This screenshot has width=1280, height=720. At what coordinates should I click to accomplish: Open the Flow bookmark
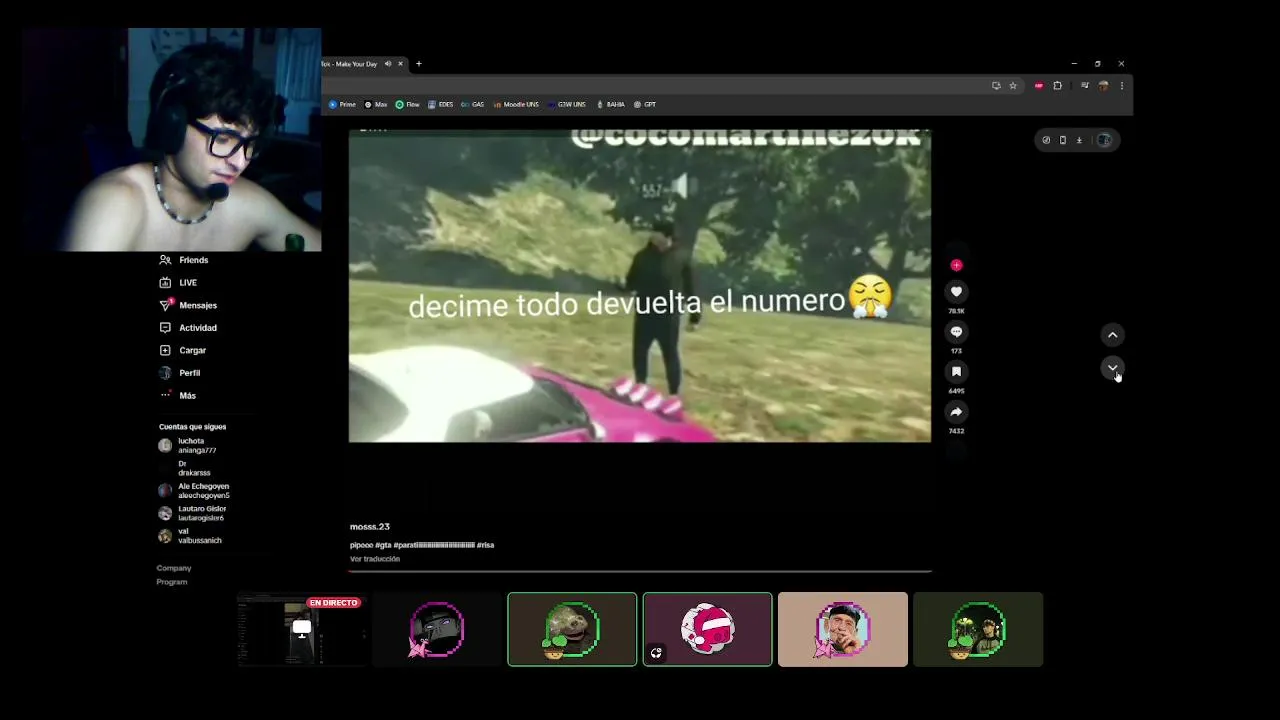[x=407, y=104]
